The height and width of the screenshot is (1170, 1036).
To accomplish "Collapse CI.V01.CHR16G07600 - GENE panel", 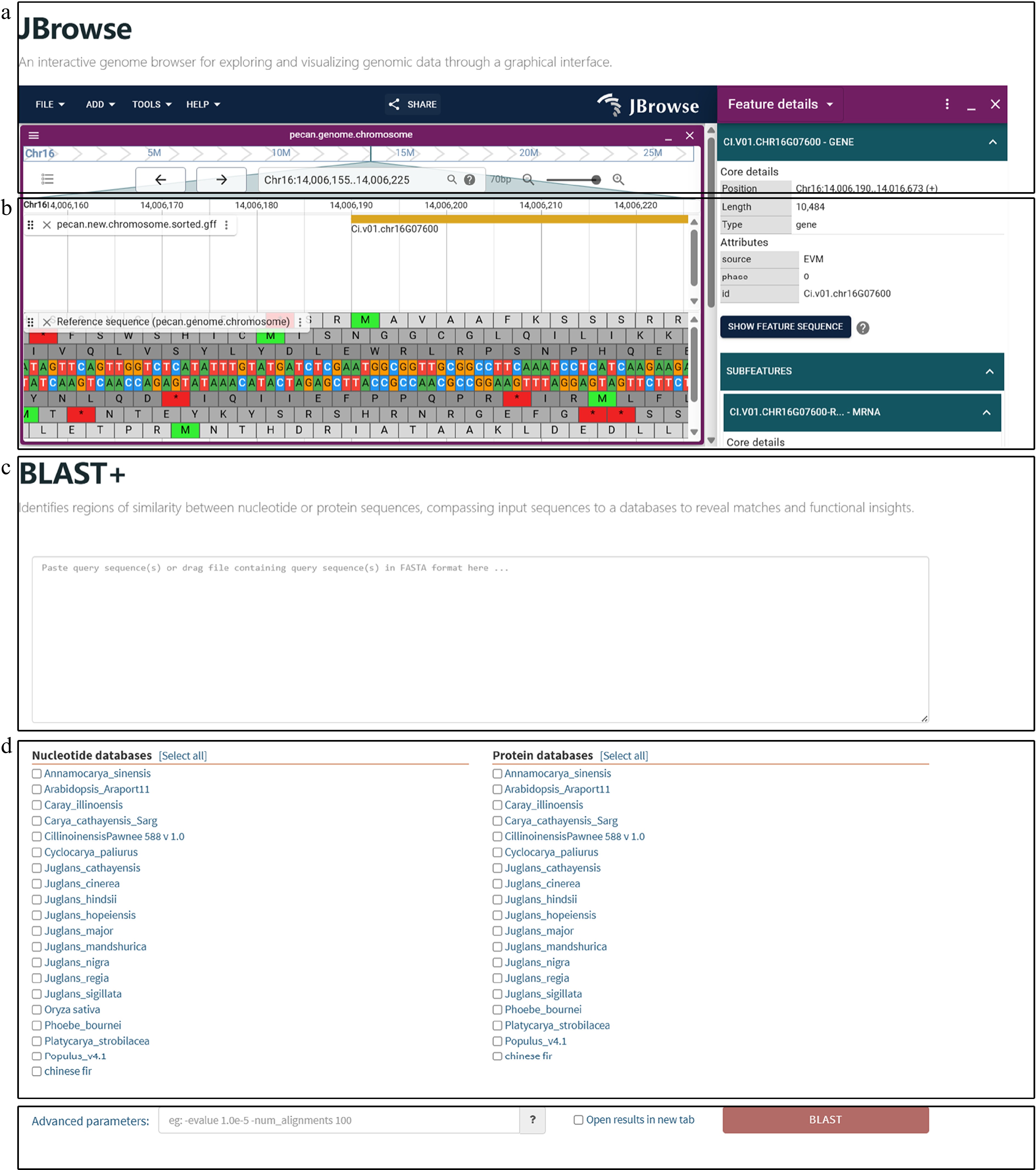I will pyautogui.click(x=992, y=142).
